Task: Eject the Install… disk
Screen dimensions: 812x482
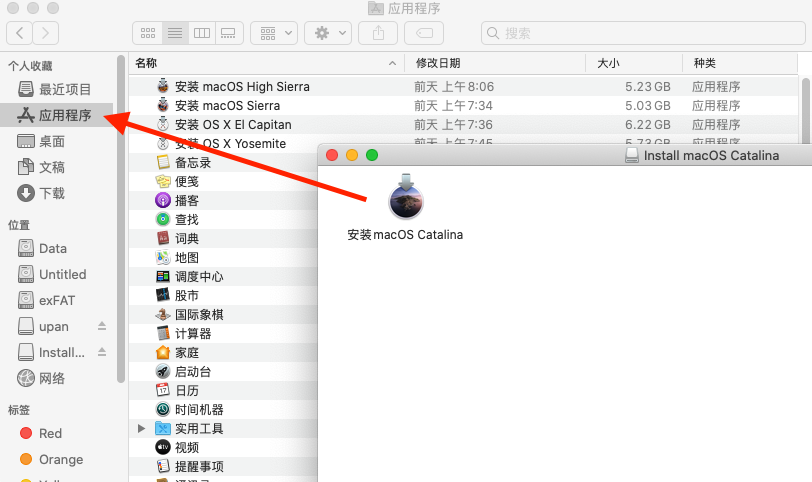Action: coord(102,352)
